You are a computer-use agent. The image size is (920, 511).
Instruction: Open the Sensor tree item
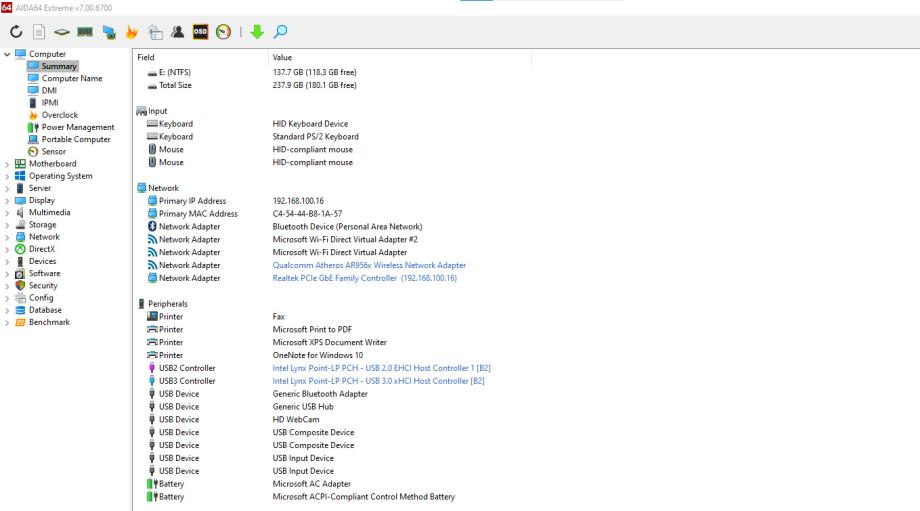point(53,151)
